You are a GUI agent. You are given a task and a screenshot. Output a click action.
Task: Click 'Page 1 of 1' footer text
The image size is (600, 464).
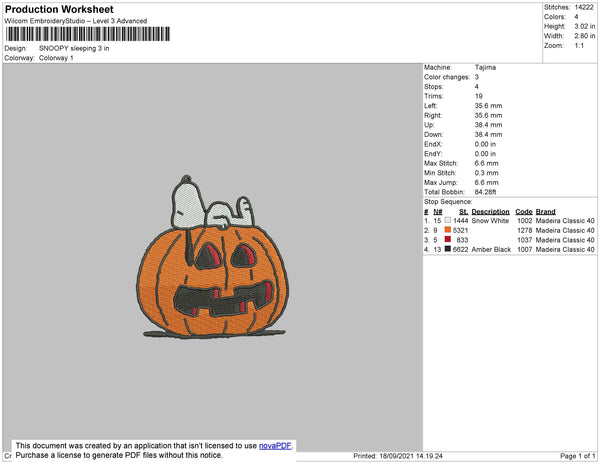tap(577, 456)
